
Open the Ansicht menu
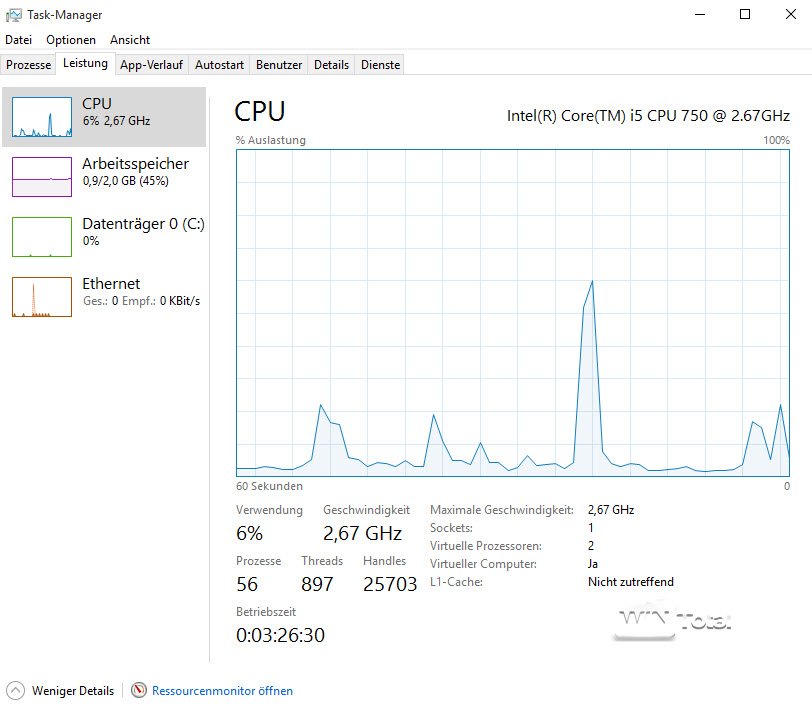point(130,40)
